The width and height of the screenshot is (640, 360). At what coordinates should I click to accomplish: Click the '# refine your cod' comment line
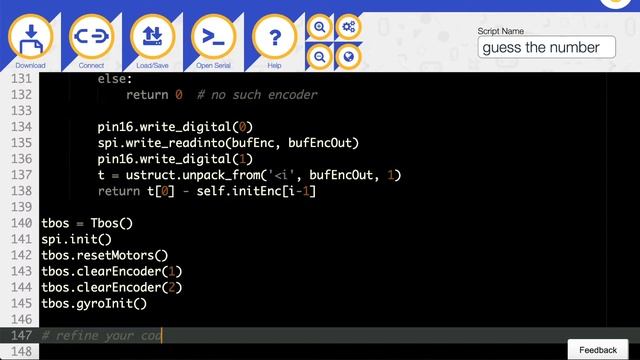tap(102, 336)
